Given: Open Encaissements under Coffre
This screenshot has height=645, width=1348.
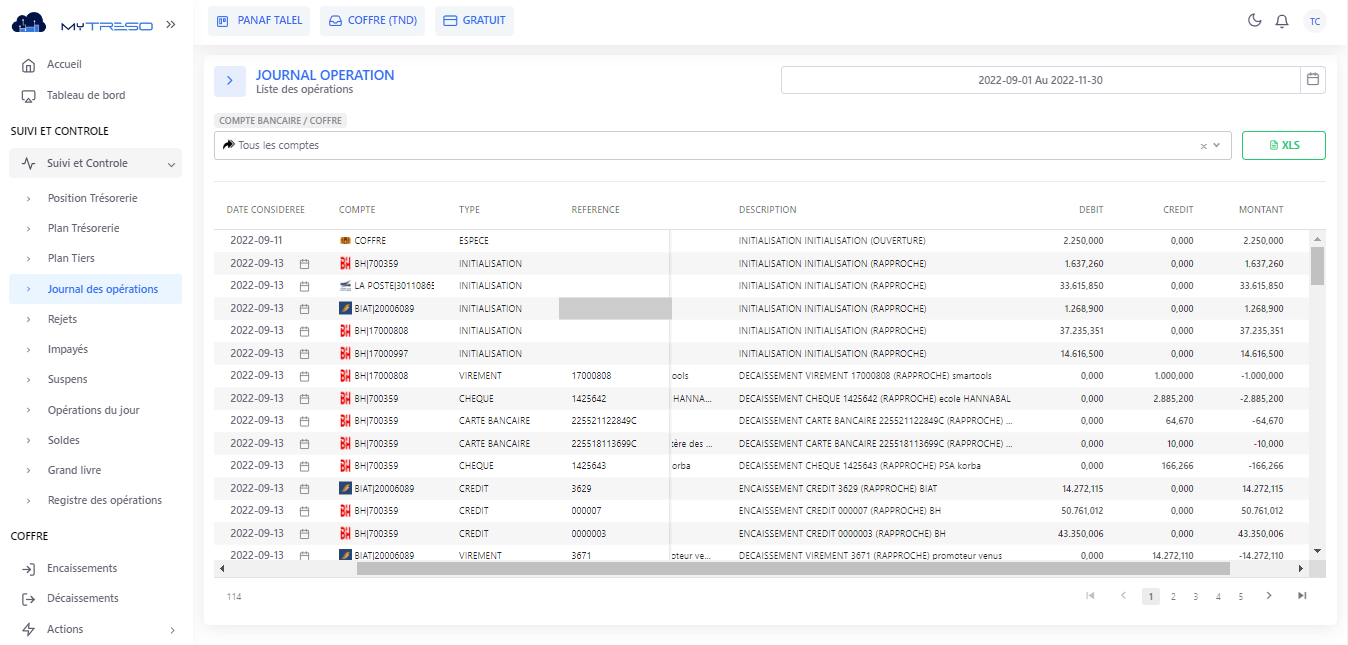Looking at the screenshot, I should click(82, 568).
